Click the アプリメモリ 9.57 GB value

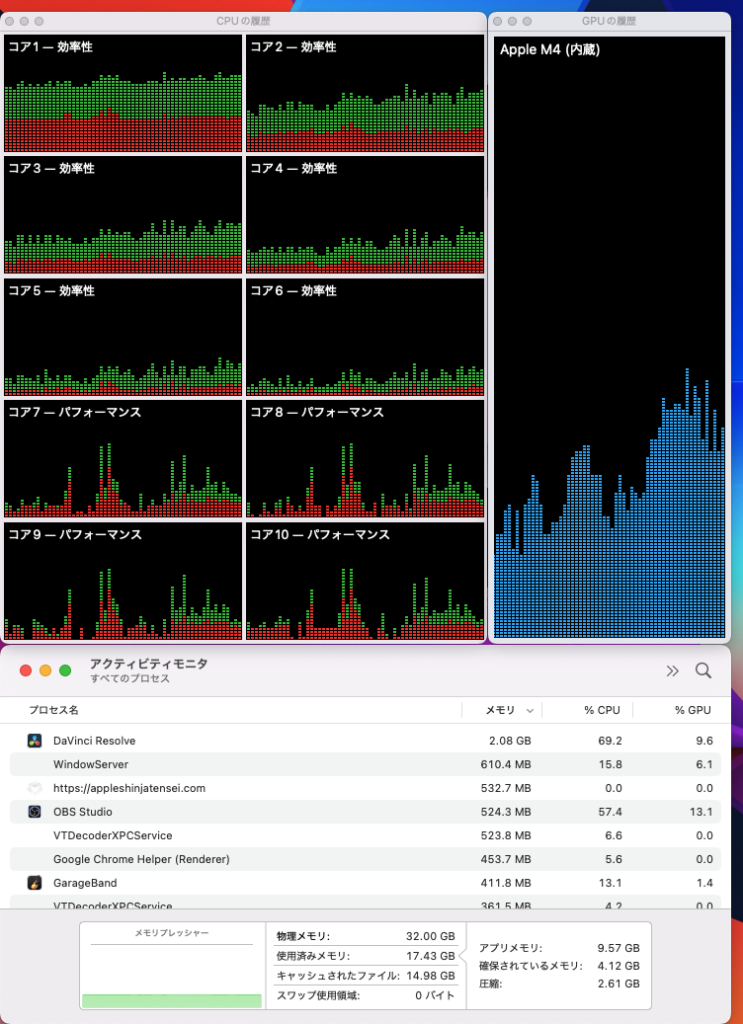click(x=618, y=948)
